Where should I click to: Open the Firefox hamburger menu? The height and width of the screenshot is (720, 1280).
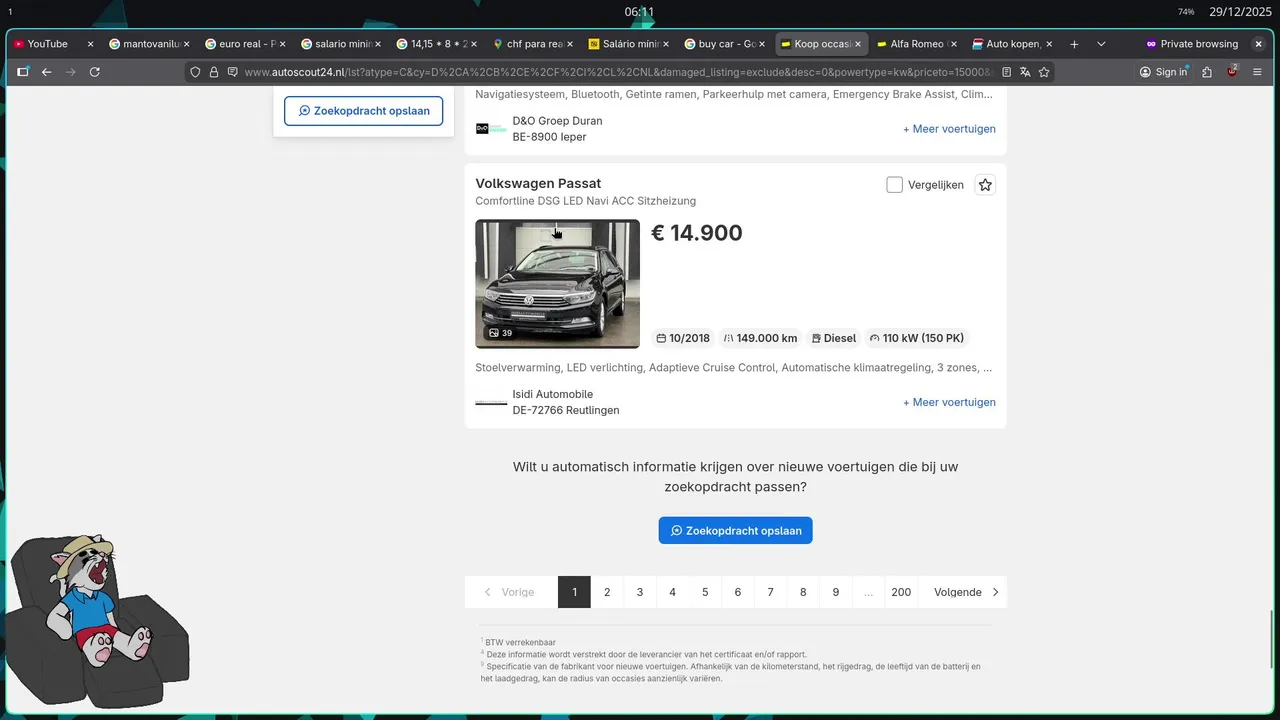click(x=1258, y=72)
